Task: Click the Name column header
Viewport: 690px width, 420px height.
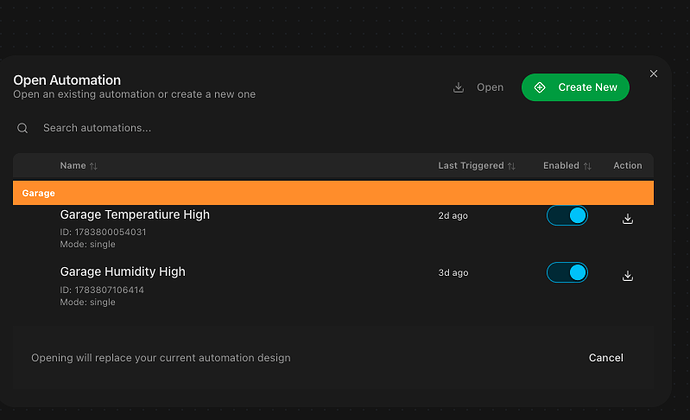Action: coord(73,166)
